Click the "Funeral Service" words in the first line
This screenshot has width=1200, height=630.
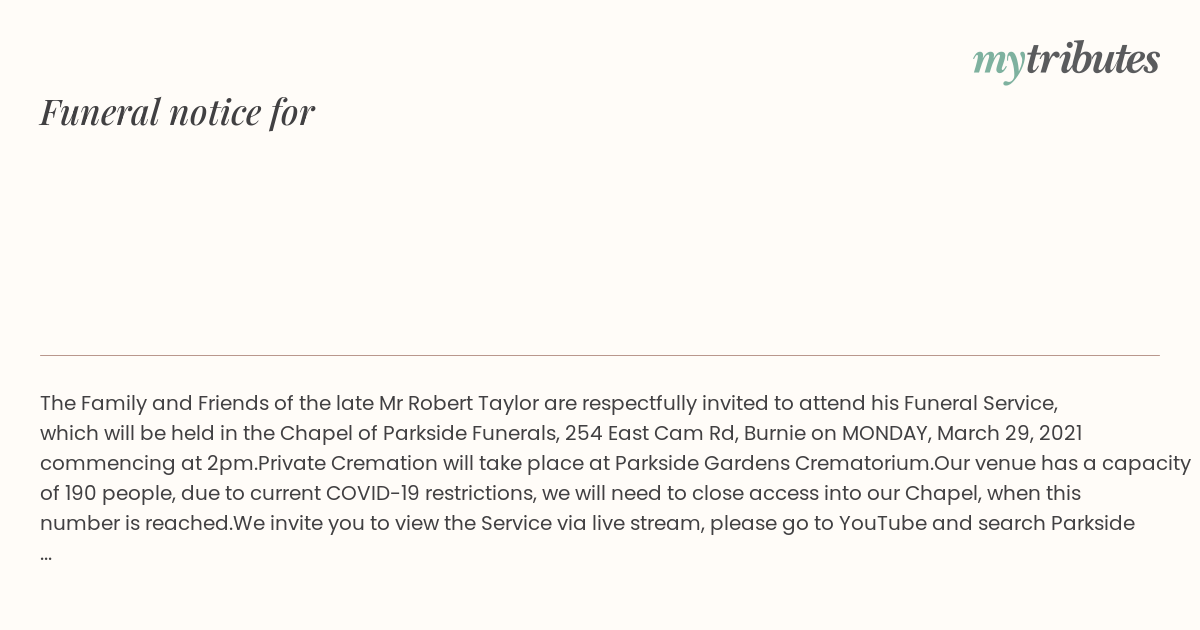[x=980, y=404]
